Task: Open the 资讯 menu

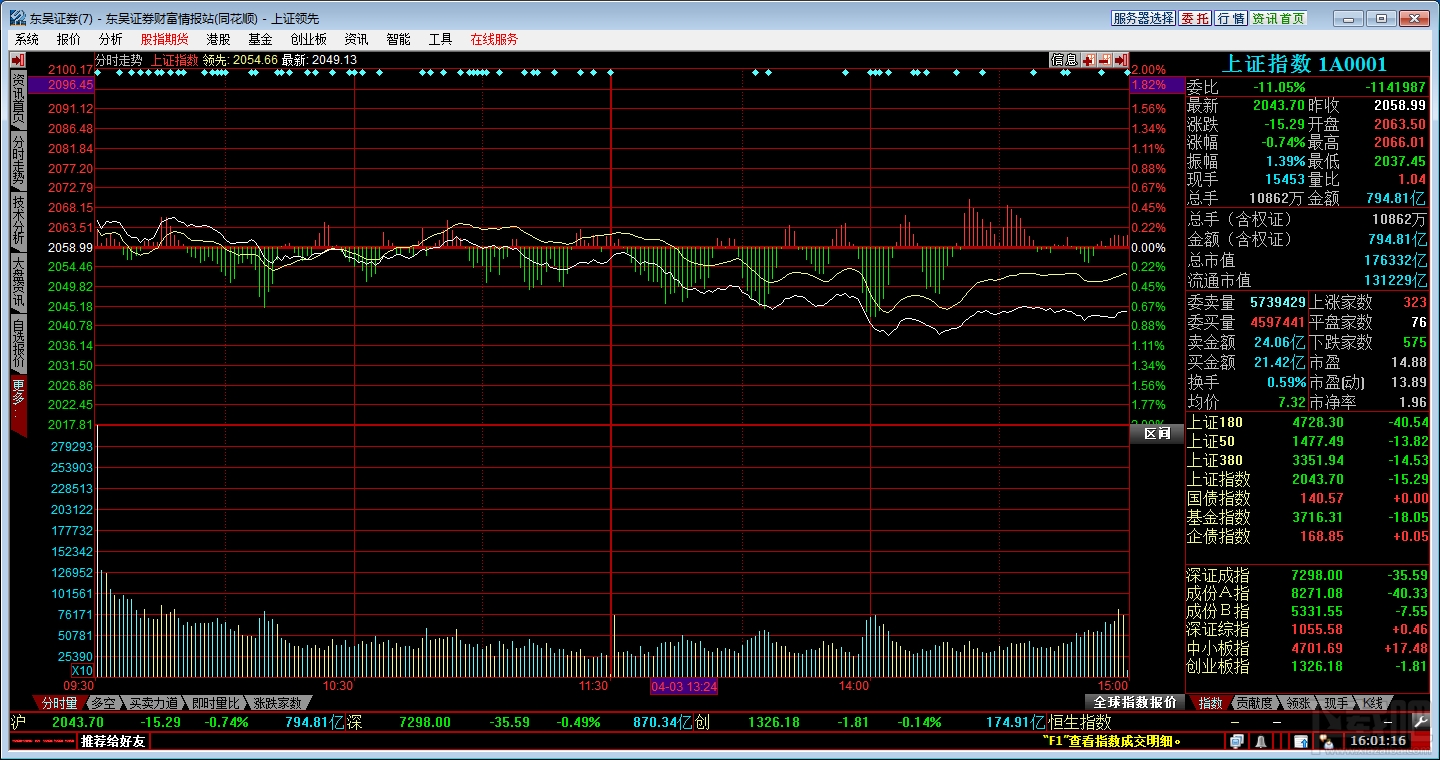Action: click(x=356, y=39)
